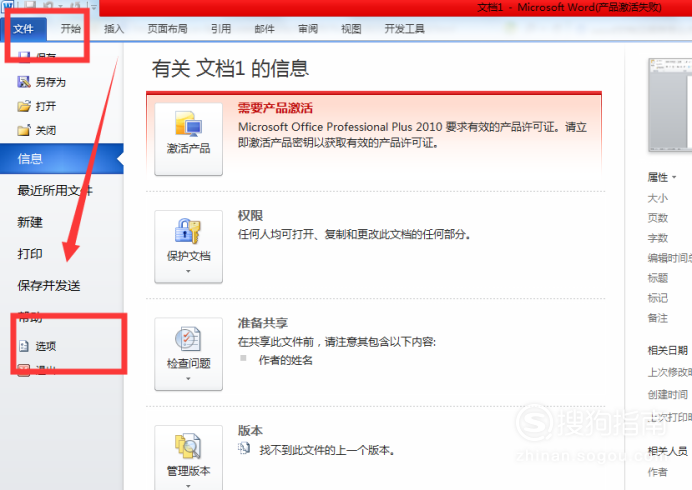The width and height of the screenshot is (692, 490).
Task: Click the 关闭 close-document icon
Action: pyautogui.click(x=24, y=130)
